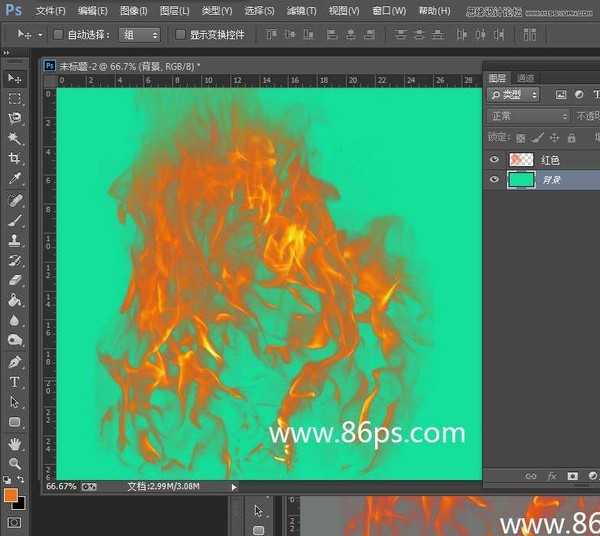Lock transparent pixels

pyautogui.click(x=520, y=138)
